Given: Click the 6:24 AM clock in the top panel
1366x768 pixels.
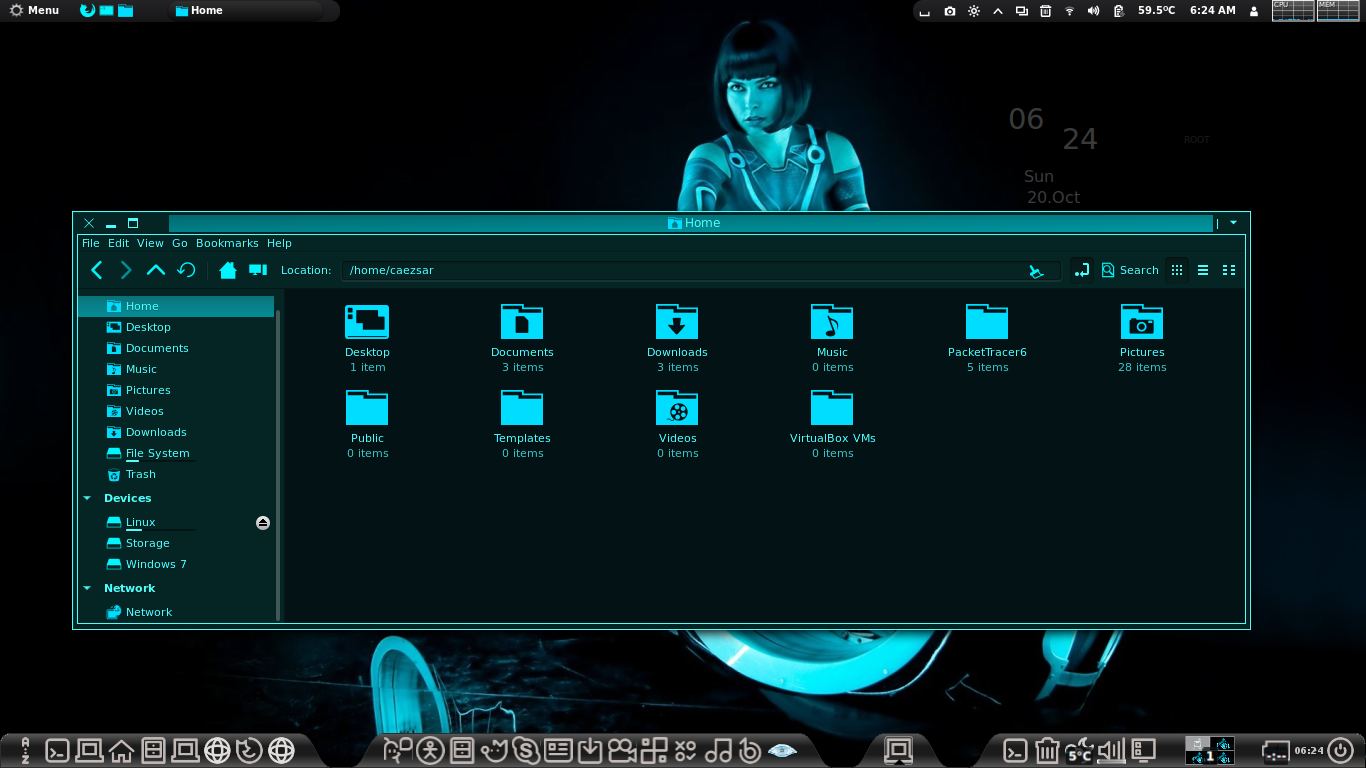Looking at the screenshot, I should click(1212, 11).
